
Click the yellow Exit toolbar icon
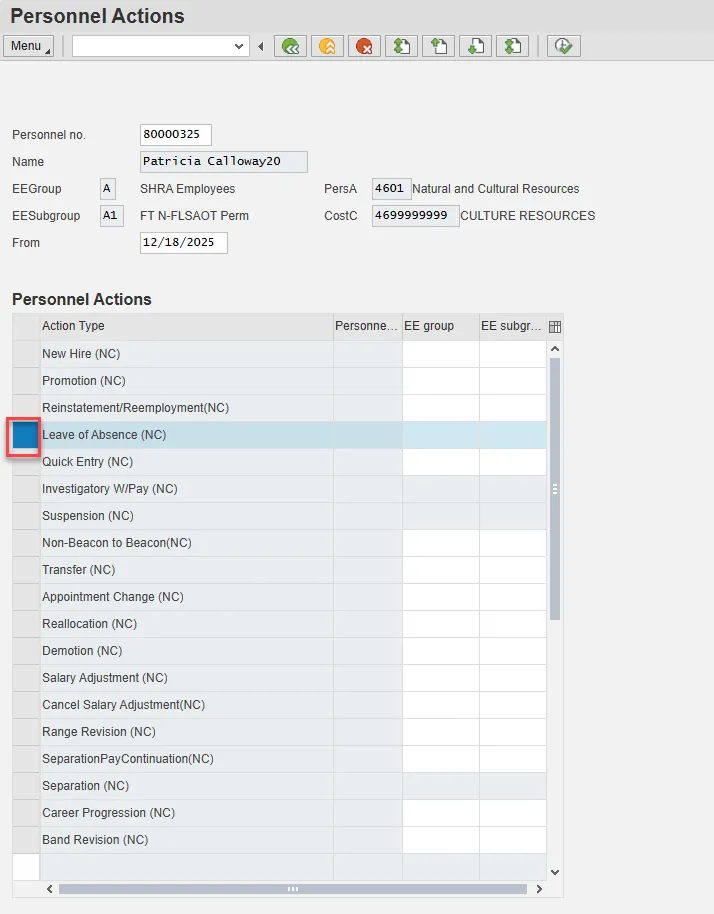[x=327, y=46]
